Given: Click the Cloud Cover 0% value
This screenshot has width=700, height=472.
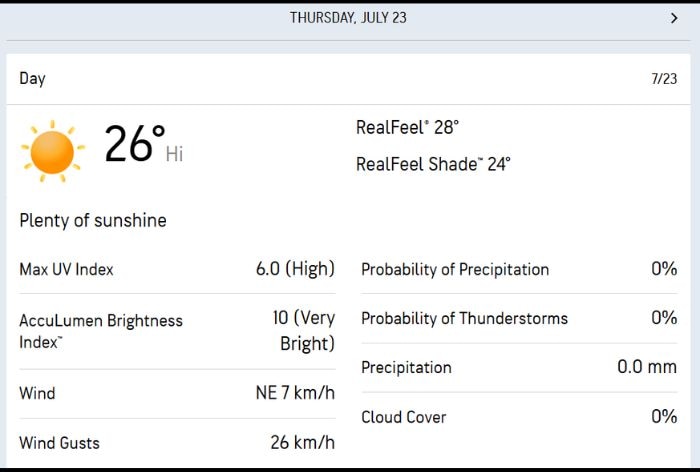Looking at the screenshot, I should [x=664, y=417].
